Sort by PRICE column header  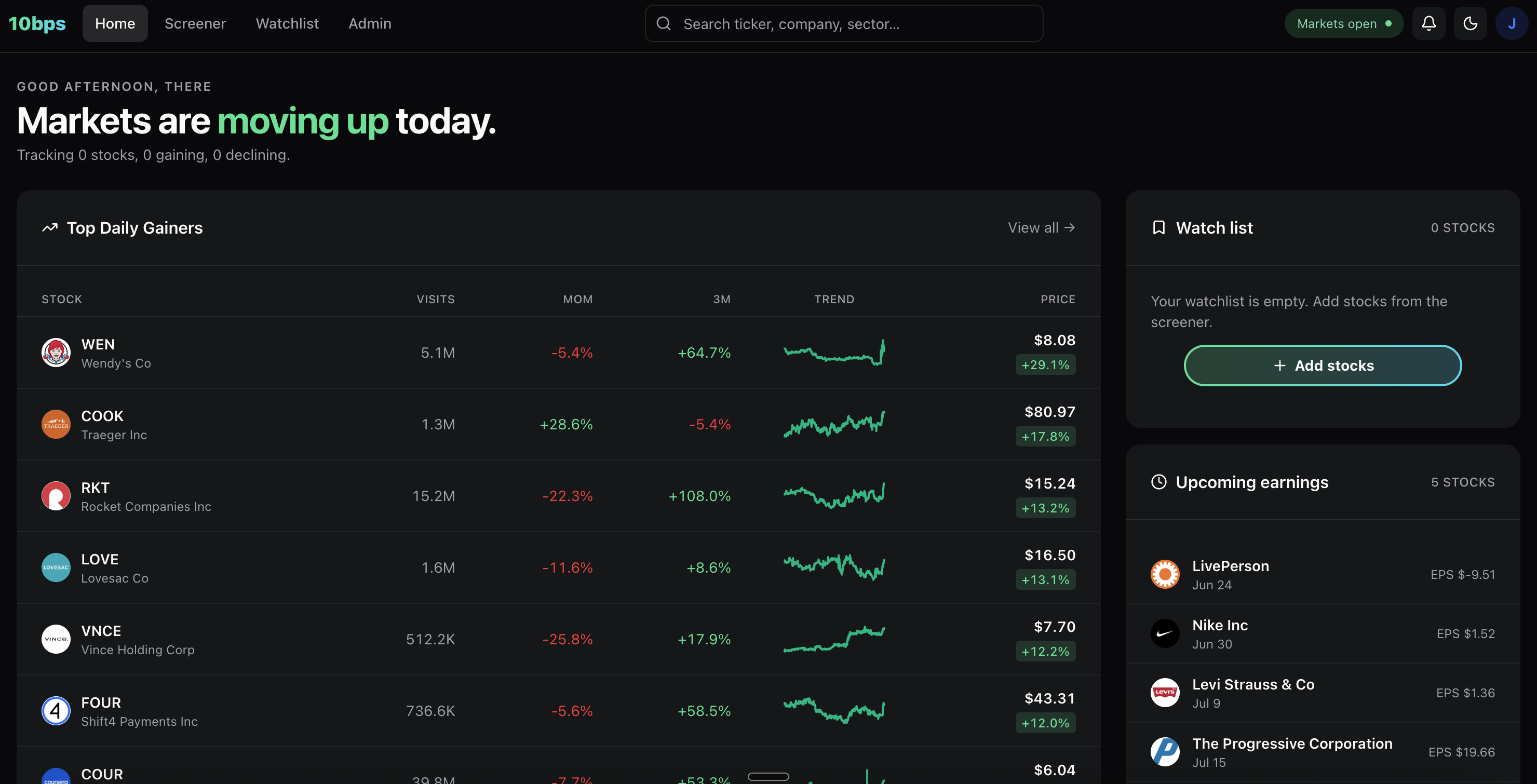[x=1058, y=299]
